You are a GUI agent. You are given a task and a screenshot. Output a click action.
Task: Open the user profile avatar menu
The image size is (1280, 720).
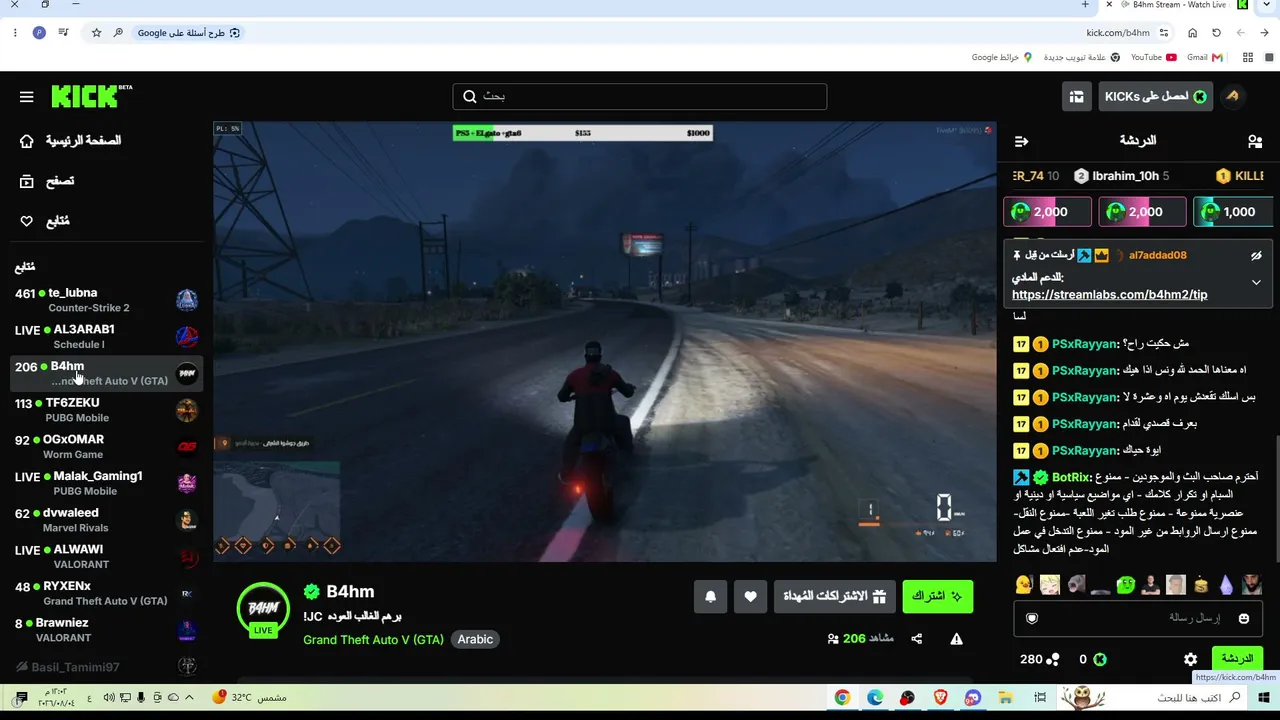[1233, 96]
